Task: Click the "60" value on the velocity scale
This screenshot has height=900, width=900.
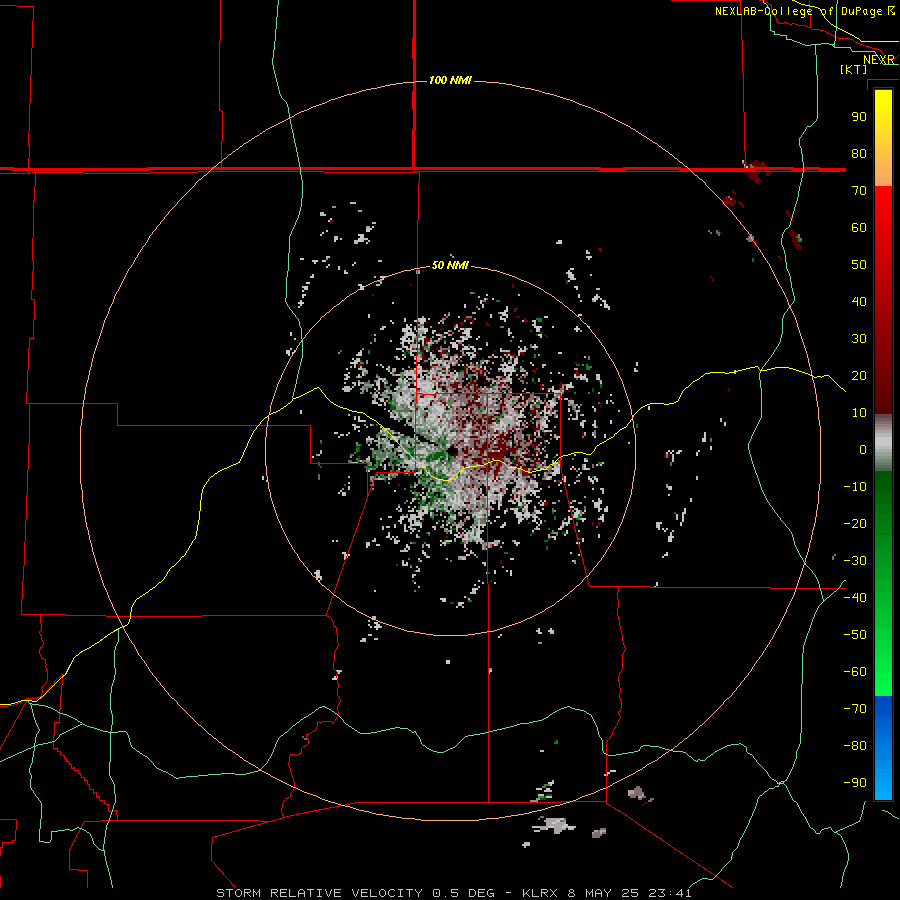Action: pyautogui.click(x=859, y=228)
